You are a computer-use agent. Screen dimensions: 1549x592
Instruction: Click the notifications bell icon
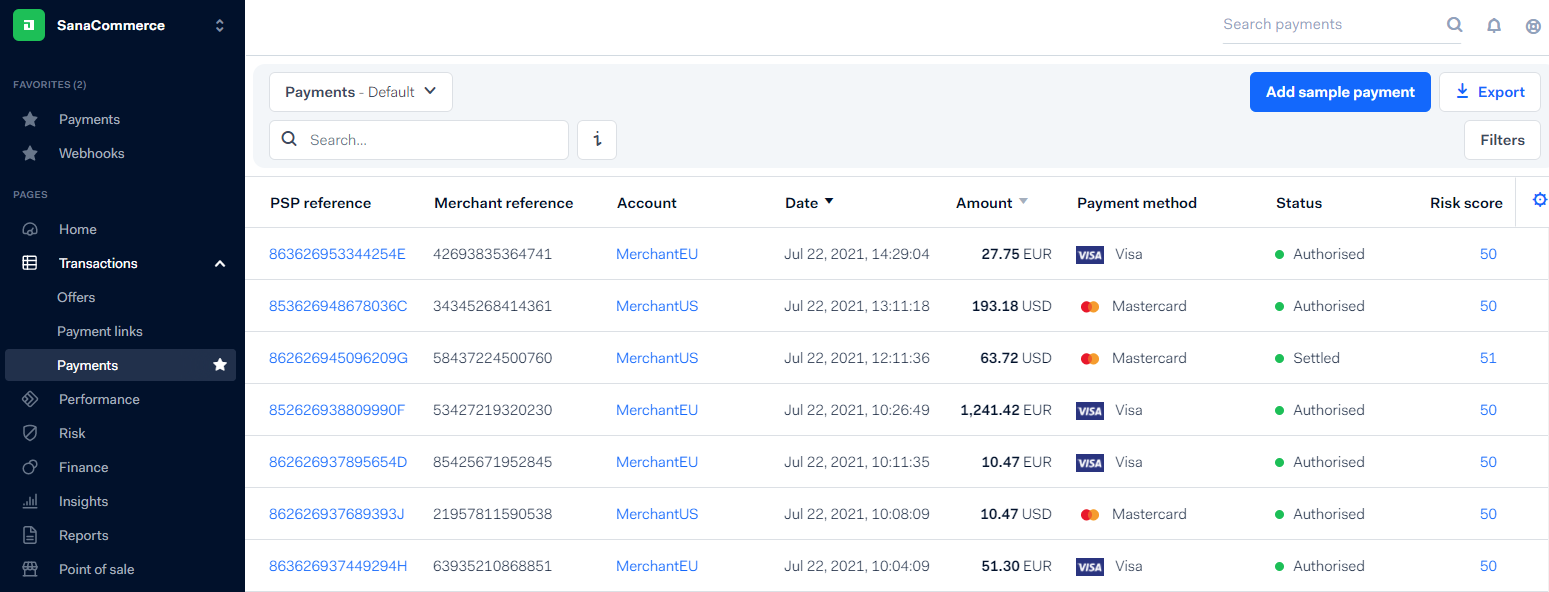pos(1494,26)
